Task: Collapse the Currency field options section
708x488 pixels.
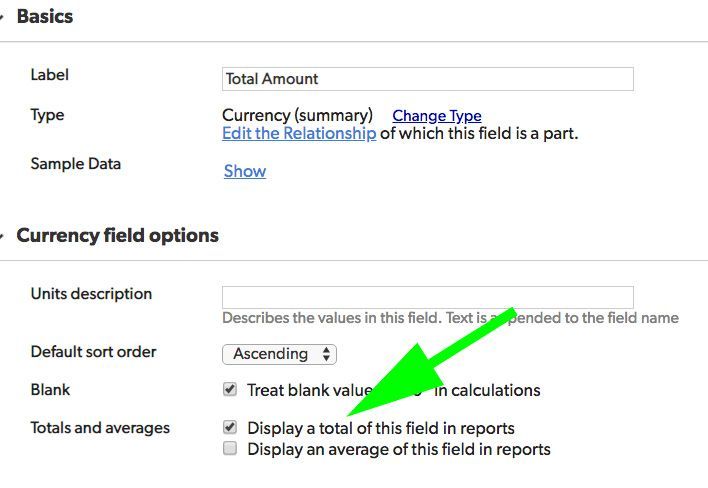Action: click(117, 236)
